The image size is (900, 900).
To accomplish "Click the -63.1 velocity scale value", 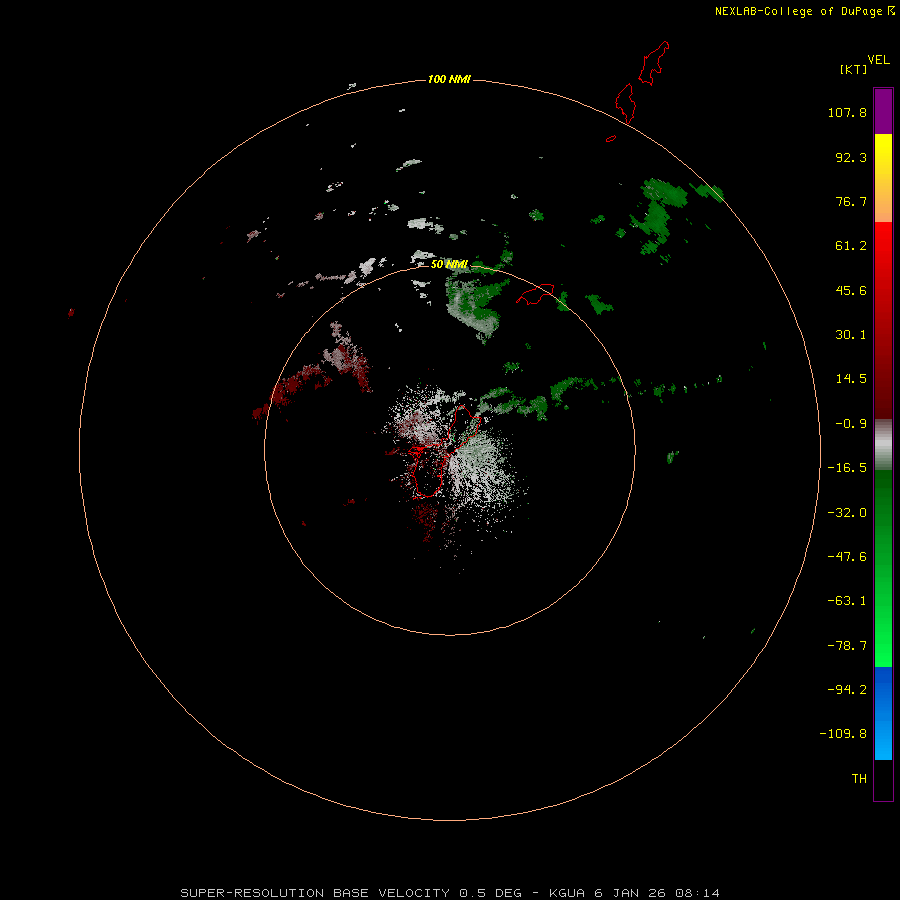I will 847,601.
